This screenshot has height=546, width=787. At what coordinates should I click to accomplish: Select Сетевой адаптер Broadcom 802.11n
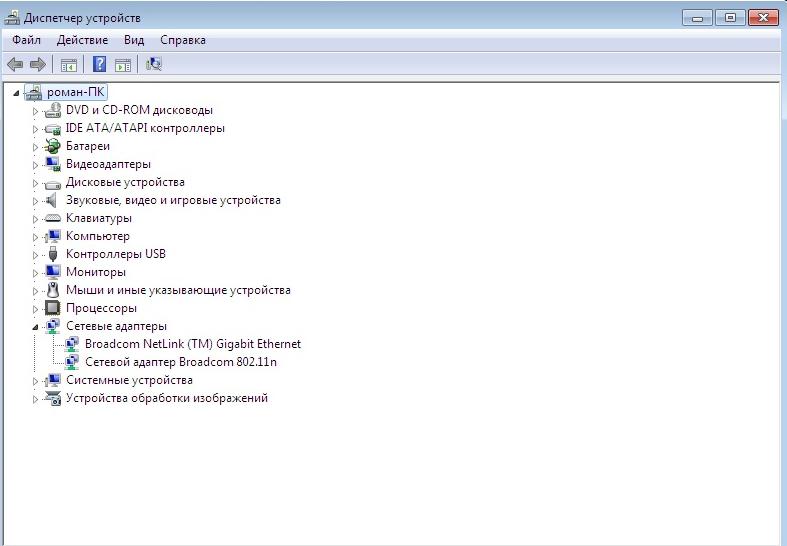click(x=181, y=362)
